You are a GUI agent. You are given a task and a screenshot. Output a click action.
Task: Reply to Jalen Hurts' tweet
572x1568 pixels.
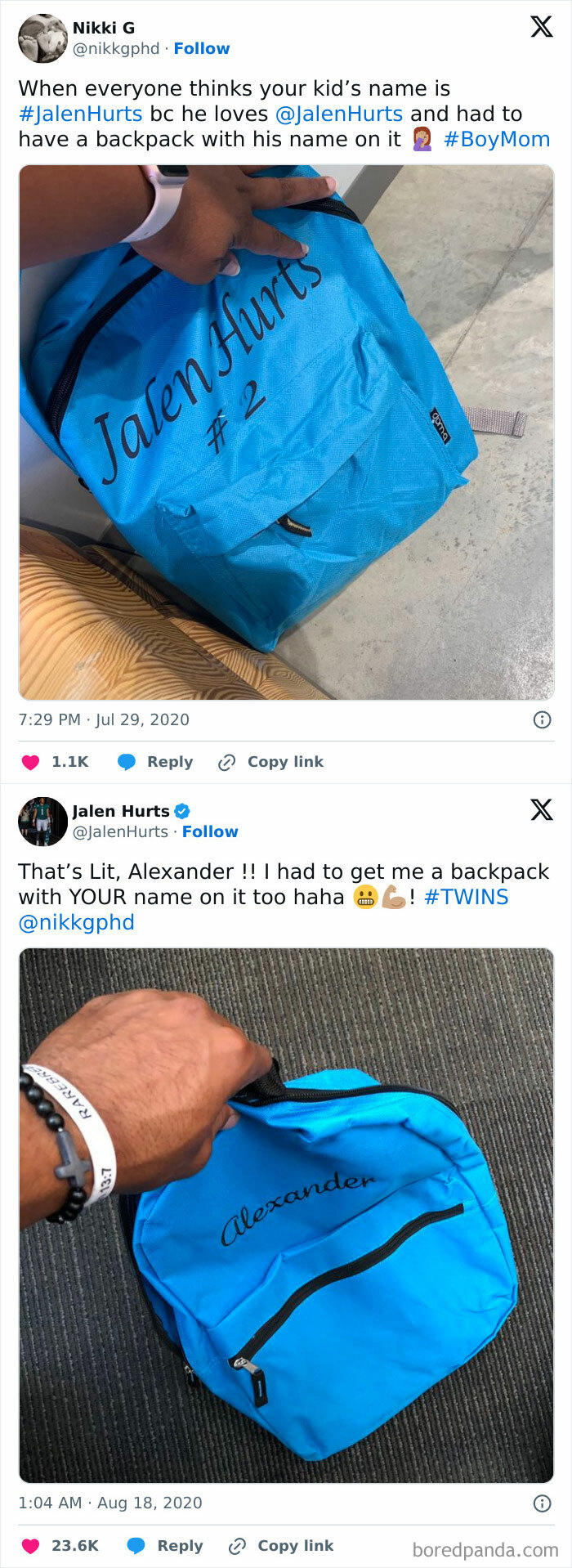pyautogui.click(x=166, y=1545)
